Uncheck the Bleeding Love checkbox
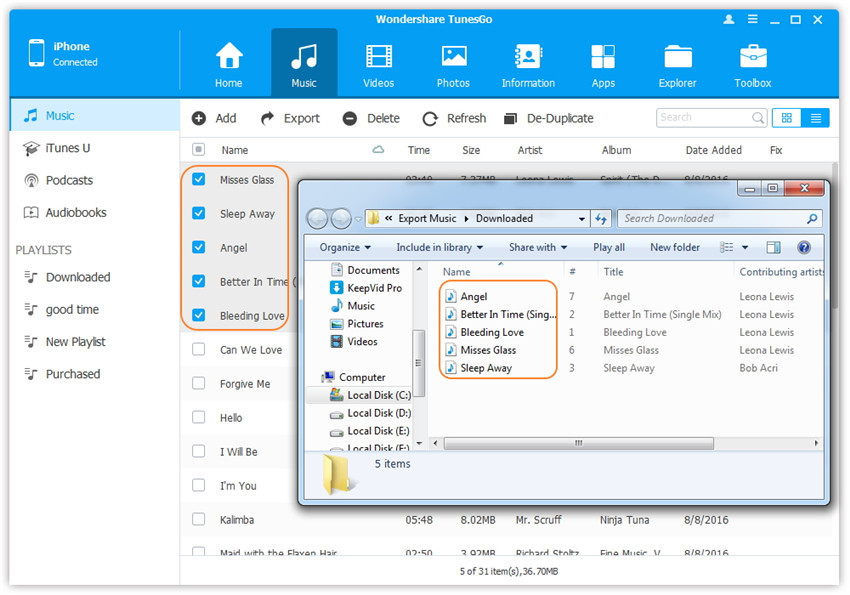 [198, 315]
